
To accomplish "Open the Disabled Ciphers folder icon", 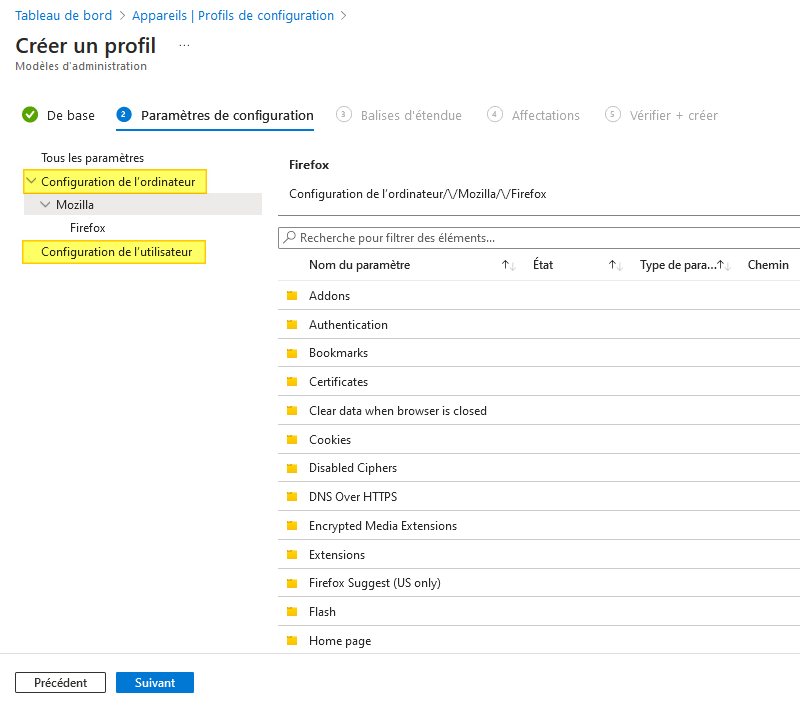I will (x=291, y=468).
